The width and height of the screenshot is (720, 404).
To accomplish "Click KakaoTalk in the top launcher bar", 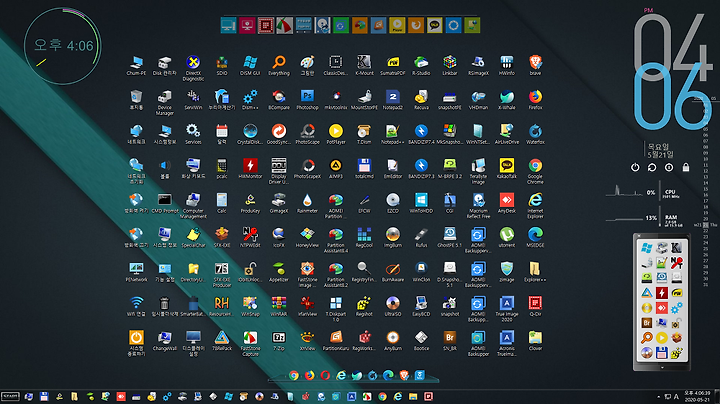I will coord(434,25).
